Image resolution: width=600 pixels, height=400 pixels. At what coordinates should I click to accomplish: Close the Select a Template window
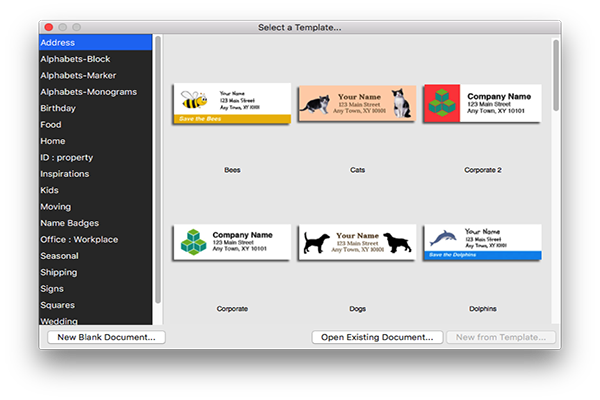point(49,27)
